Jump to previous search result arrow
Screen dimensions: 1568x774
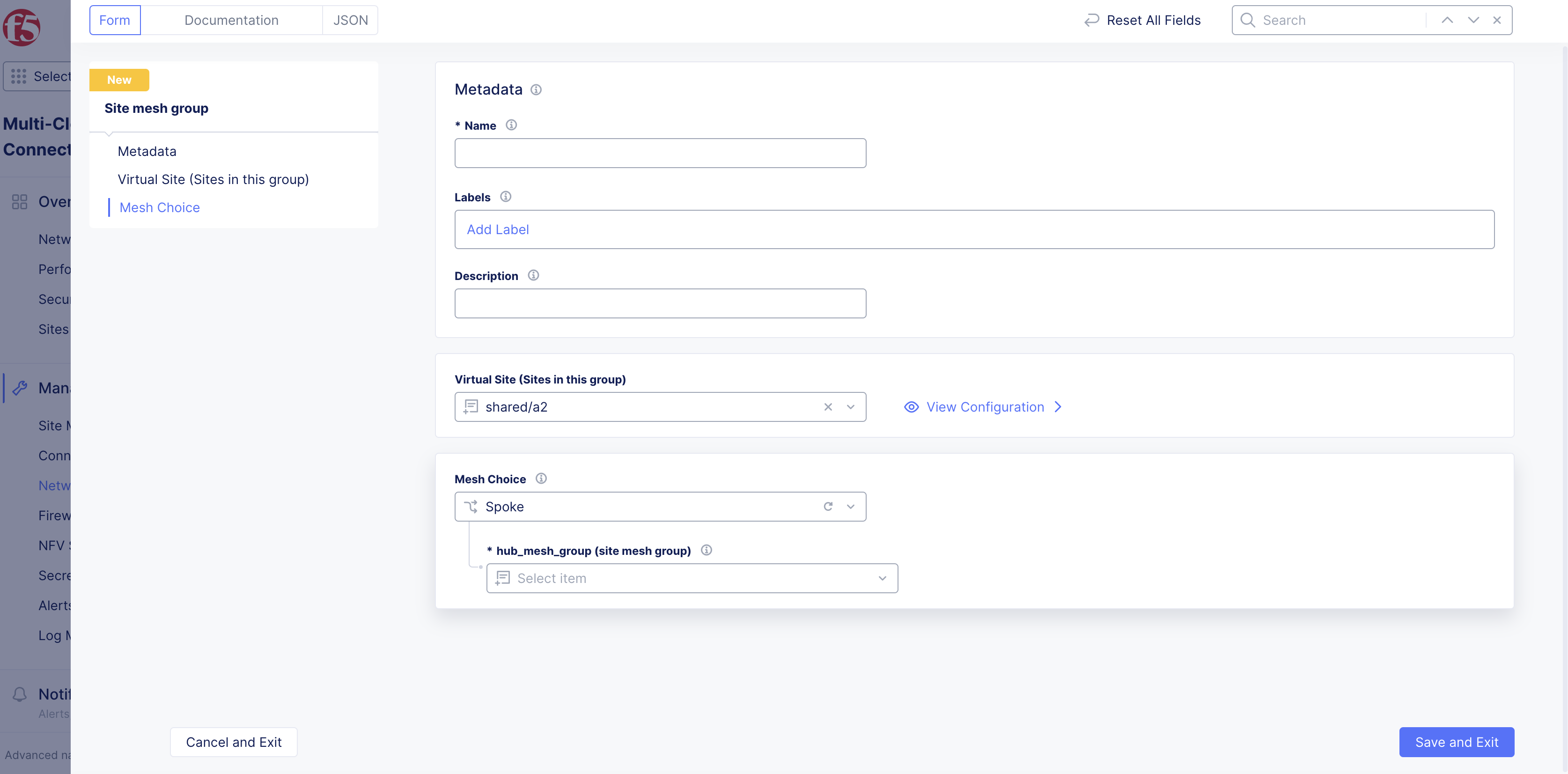point(1448,20)
